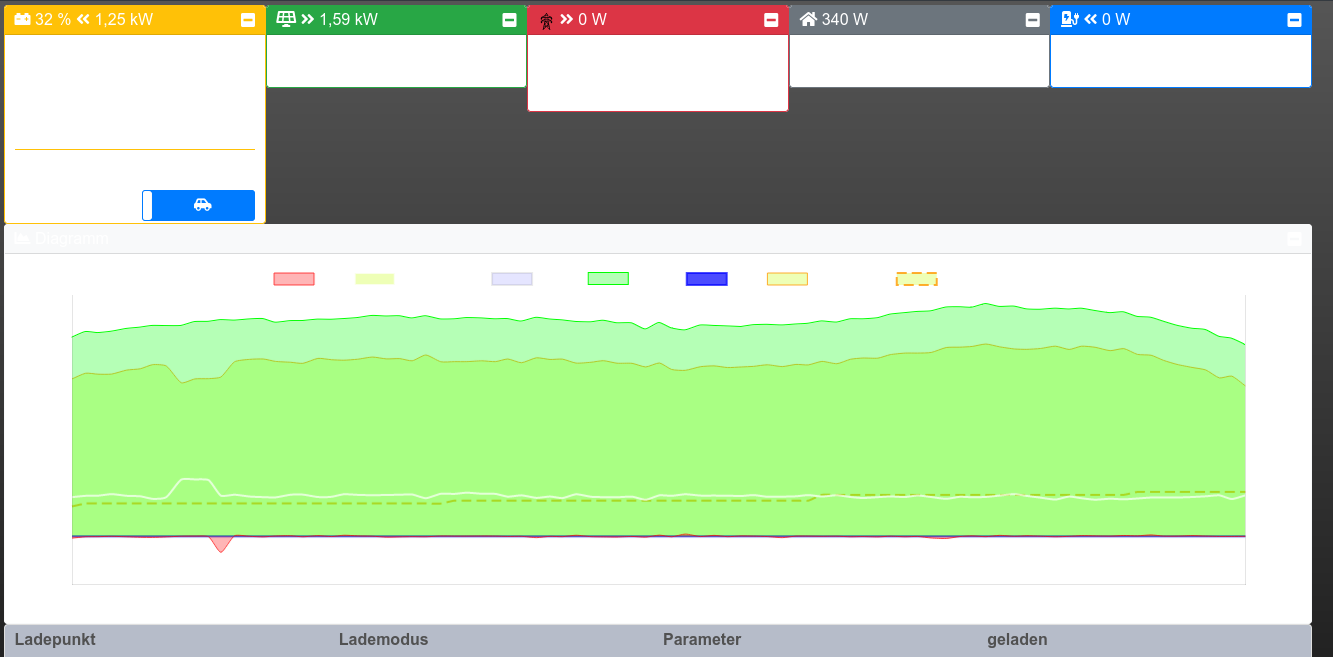The width and height of the screenshot is (1333, 657).
Task: Toggle the blue car switch in battery card
Action: [x=199, y=205]
